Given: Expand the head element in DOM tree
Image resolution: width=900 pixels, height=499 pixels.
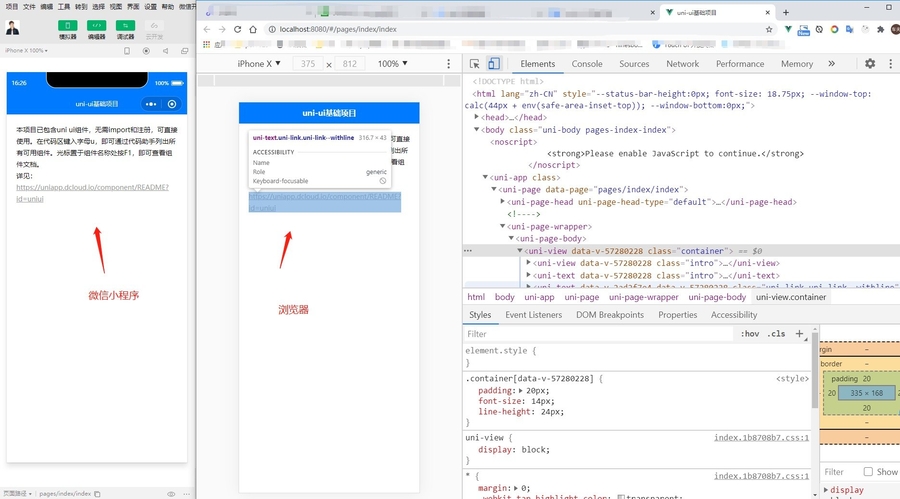Looking at the screenshot, I should coord(478,117).
